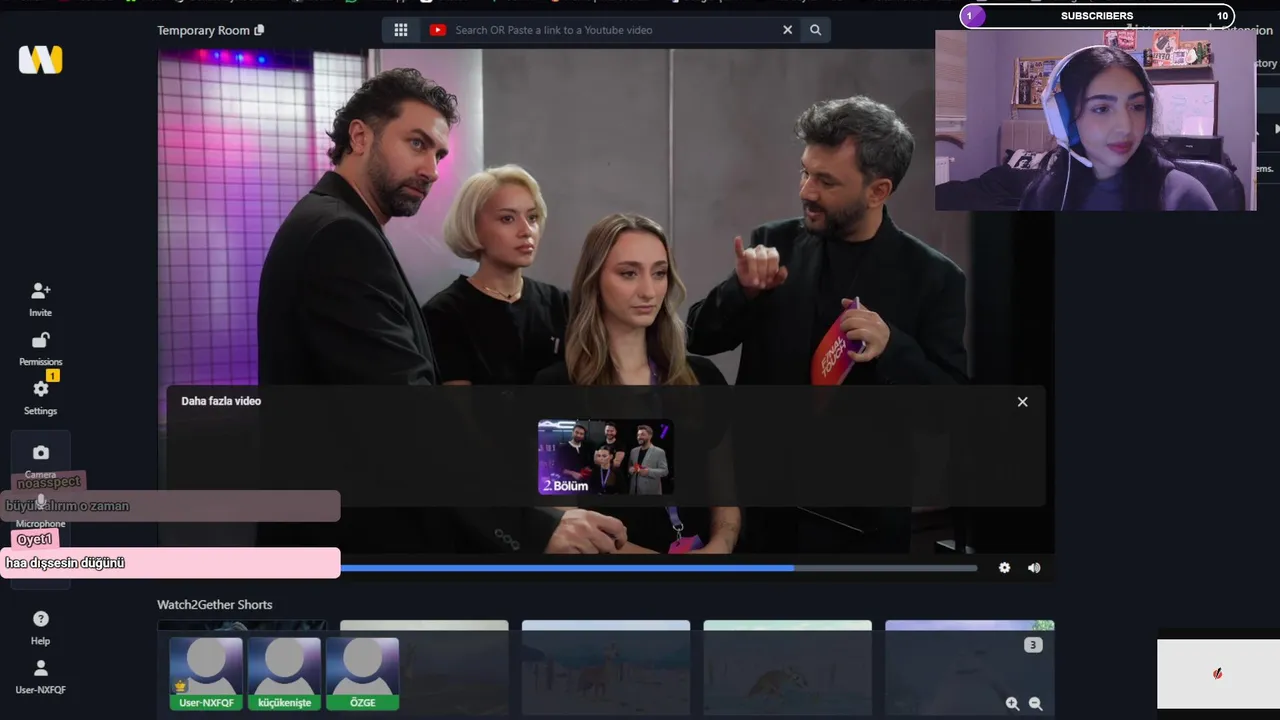This screenshot has width=1280, height=720.
Task: Zoom in participant tiles
Action: tap(1012, 704)
